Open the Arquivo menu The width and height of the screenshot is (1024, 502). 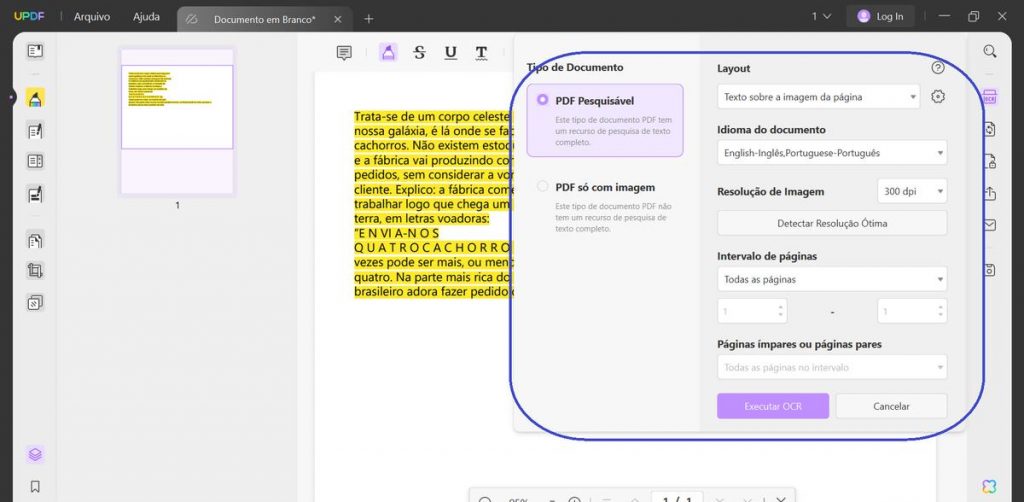tap(92, 17)
